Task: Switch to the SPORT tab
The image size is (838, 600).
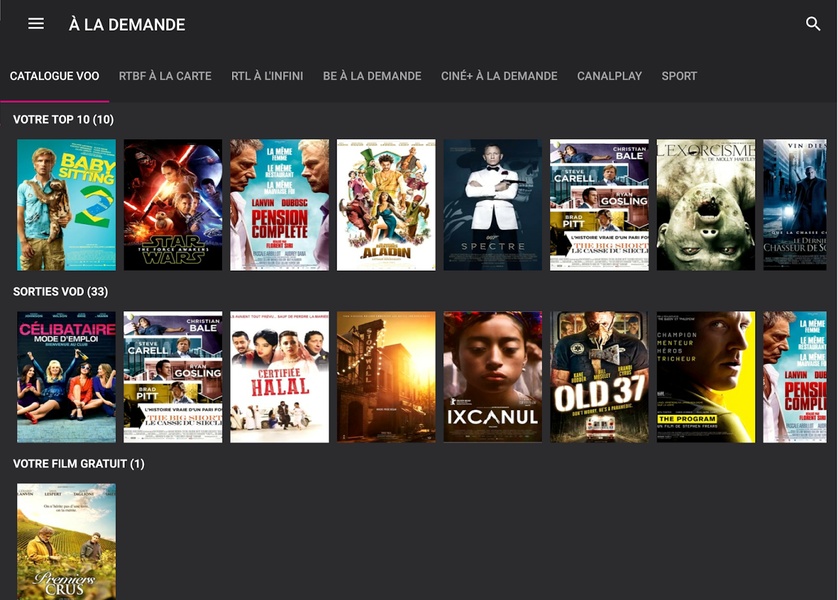Action: (x=679, y=76)
